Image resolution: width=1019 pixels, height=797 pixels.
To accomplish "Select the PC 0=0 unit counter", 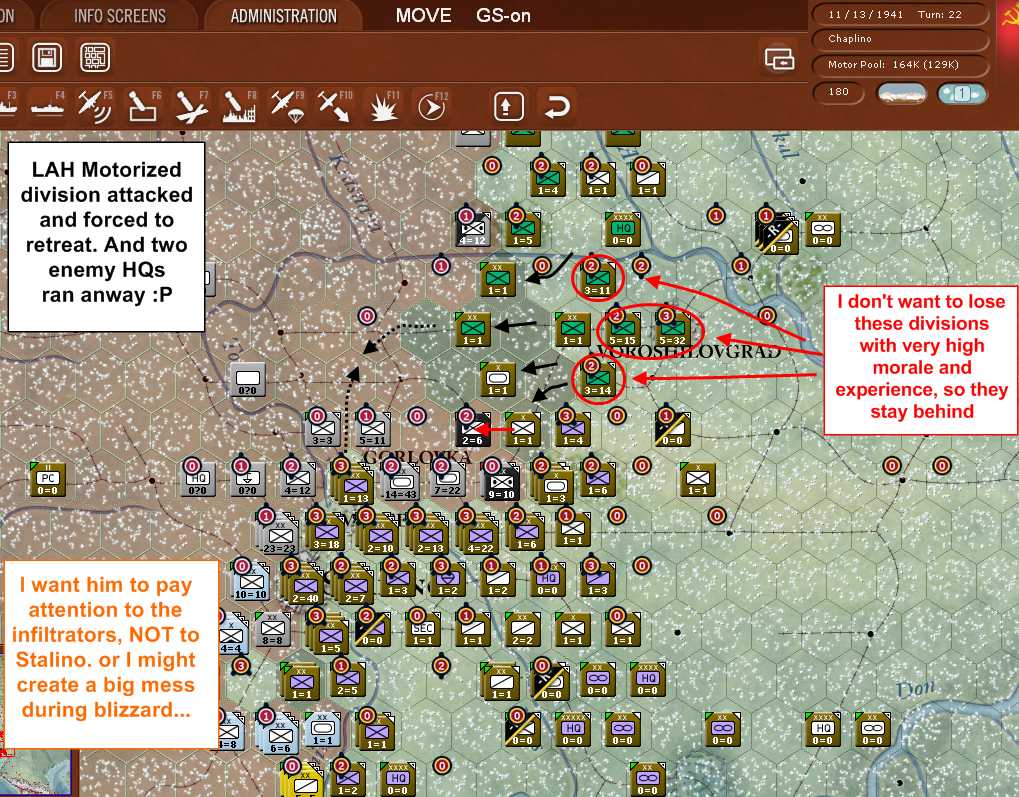I will 47,479.
